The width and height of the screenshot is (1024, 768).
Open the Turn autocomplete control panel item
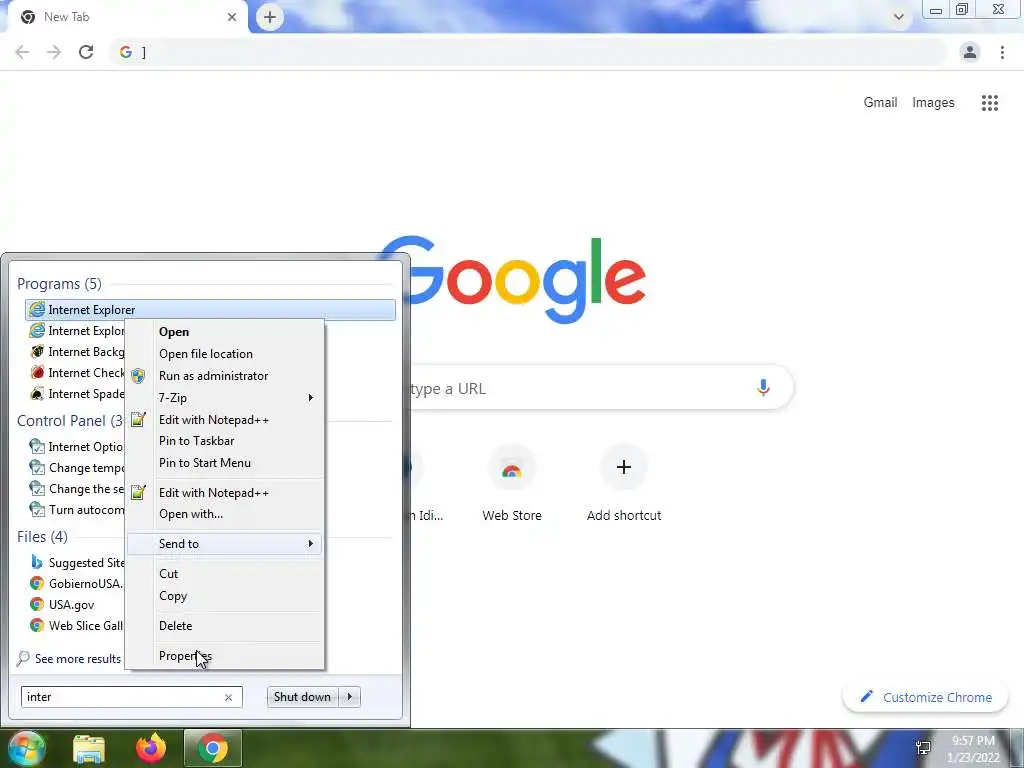pyautogui.click(x=76, y=509)
